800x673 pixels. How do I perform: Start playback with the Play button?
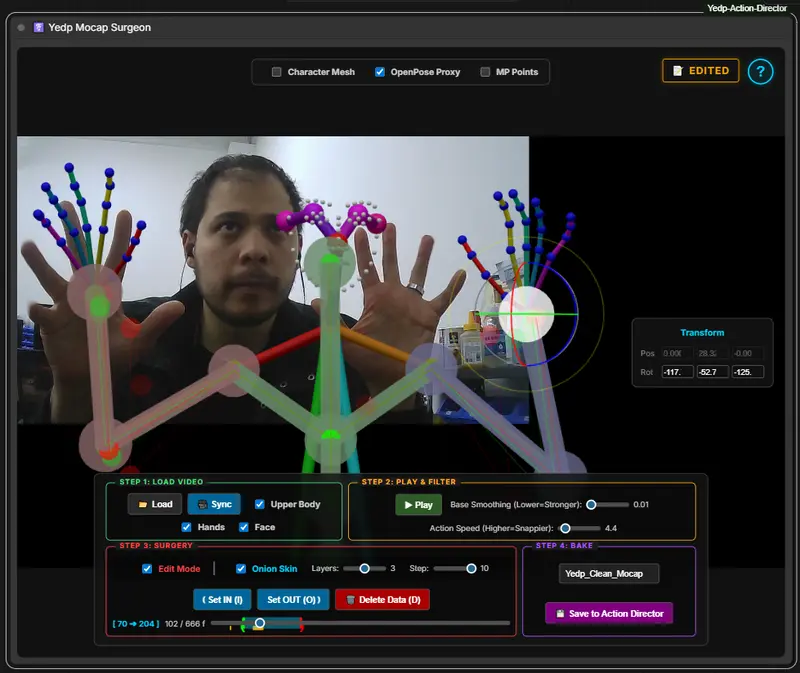pos(418,505)
